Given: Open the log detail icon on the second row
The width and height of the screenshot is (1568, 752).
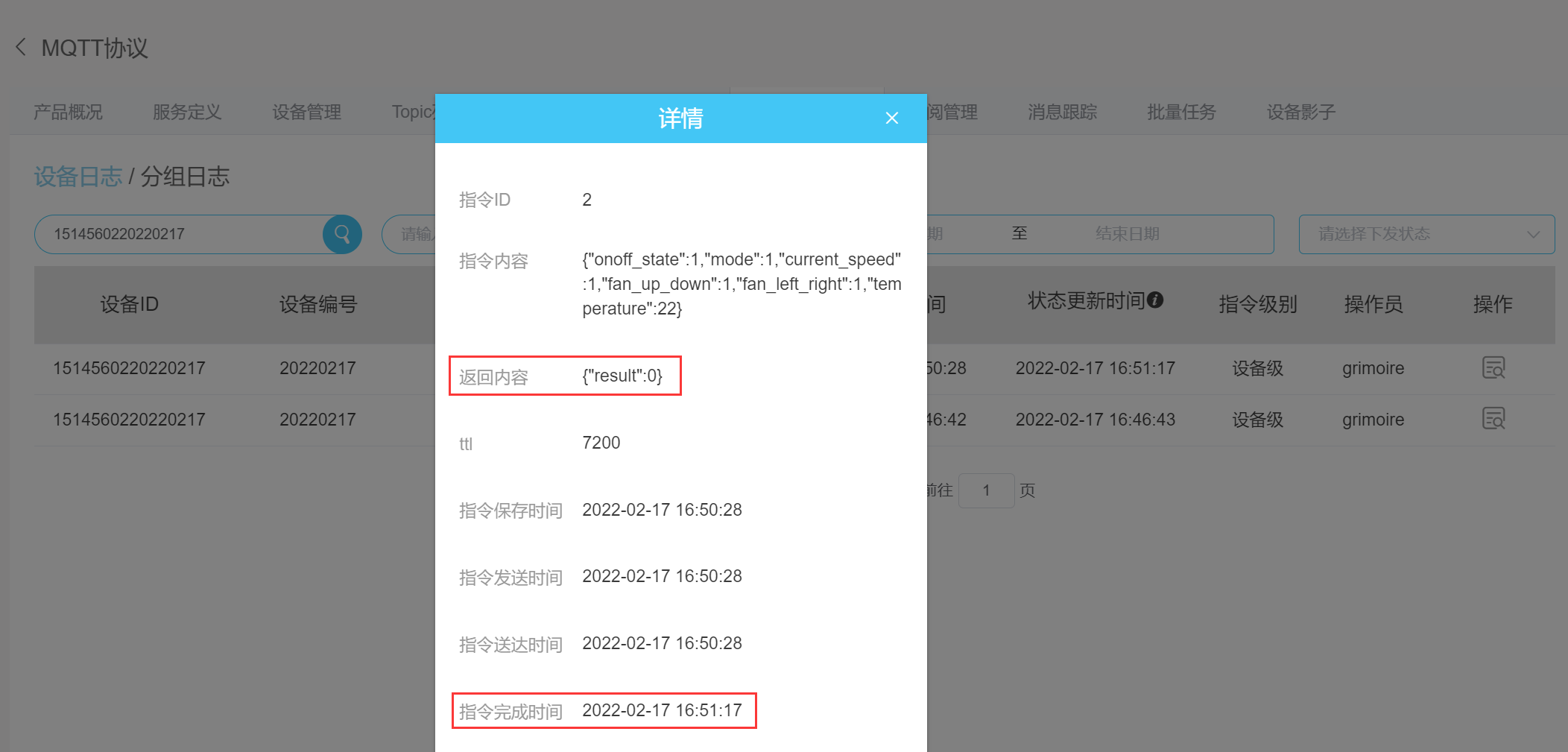Looking at the screenshot, I should click(1493, 419).
